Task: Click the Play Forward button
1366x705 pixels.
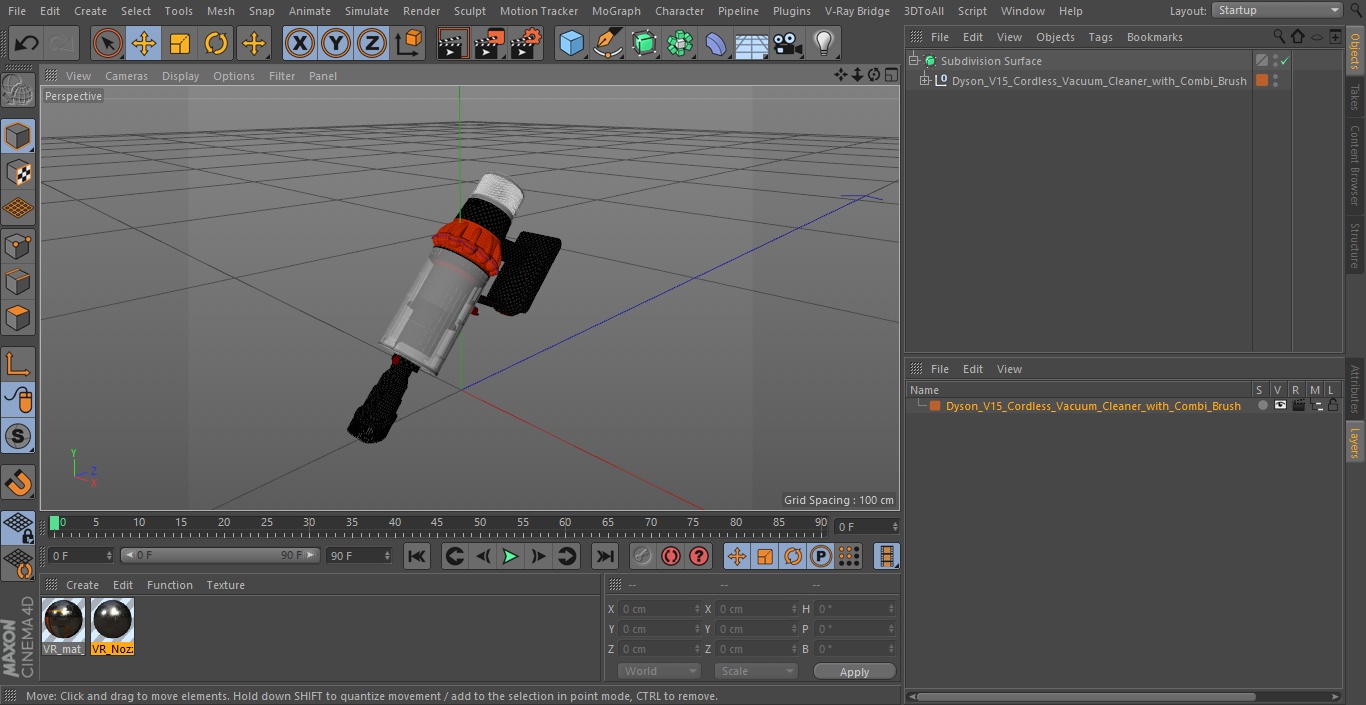Action: coord(510,556)
